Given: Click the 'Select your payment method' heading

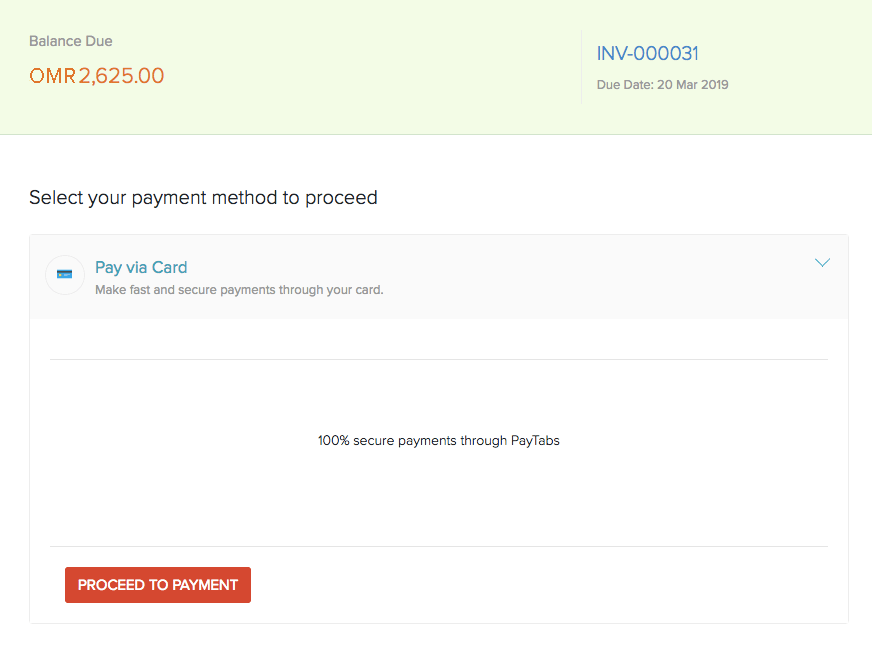Looking at the screenshot, I should [203, 198].
